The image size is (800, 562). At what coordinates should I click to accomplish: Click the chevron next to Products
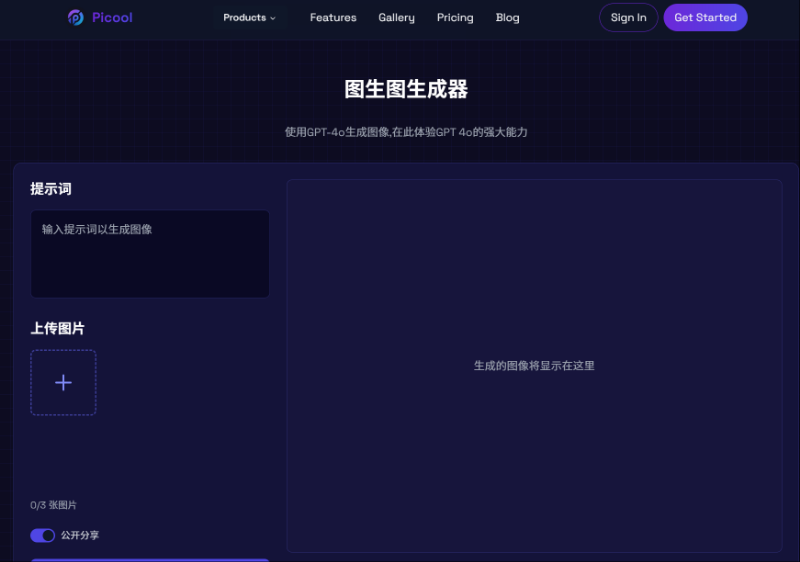point(273,18)
